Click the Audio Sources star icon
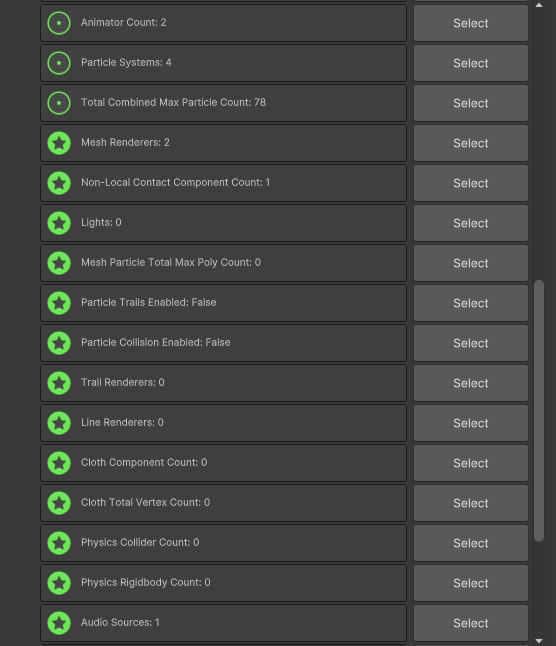The width and height of the screenshot is (556, 646). coord(59,623)
